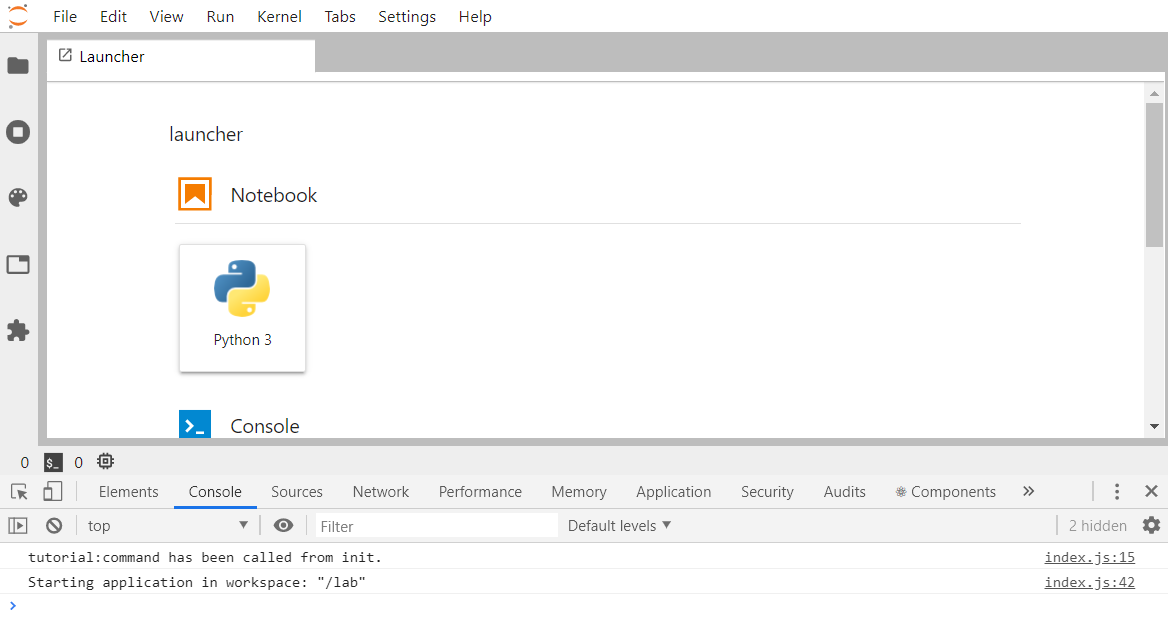
Task: Switch to DevTools Sources tab
Action: [x=296, y=492]
